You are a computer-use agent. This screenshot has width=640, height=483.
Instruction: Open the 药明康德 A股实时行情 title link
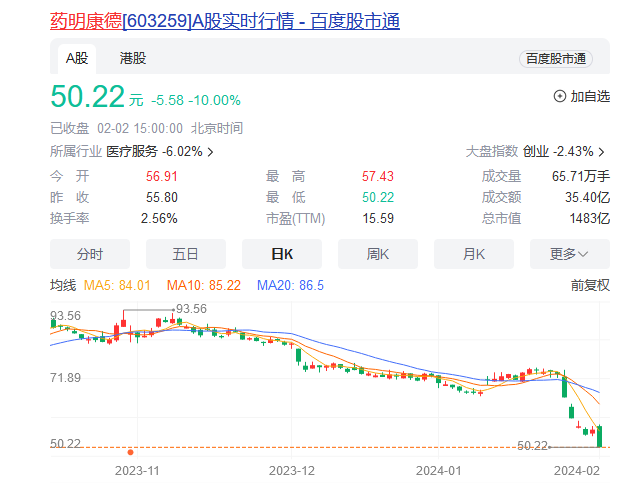pos(225,21)
